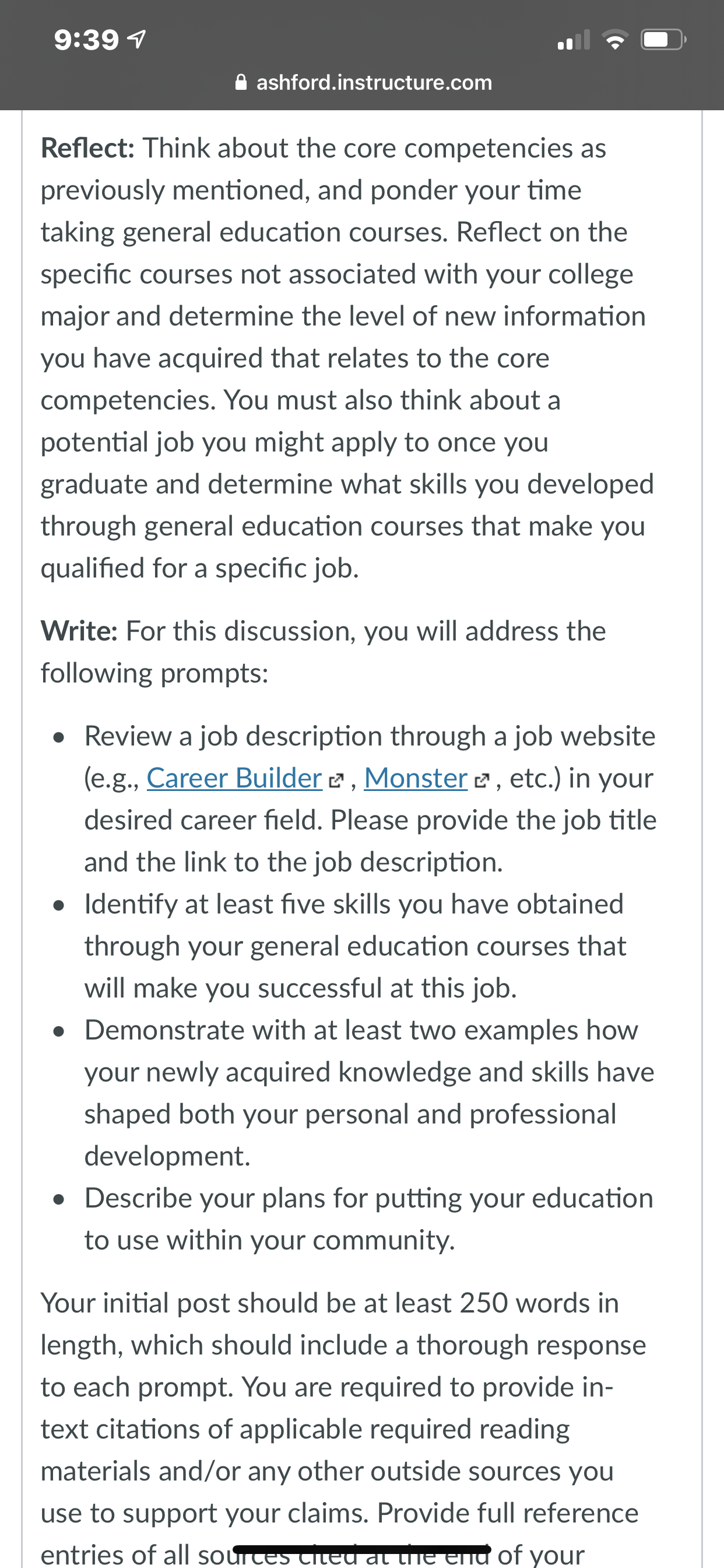Image resolution: width=724 pixels, height=1568 pixels.
Task: Tap the padlock icon in the address bar
Action: pos(241,82)
